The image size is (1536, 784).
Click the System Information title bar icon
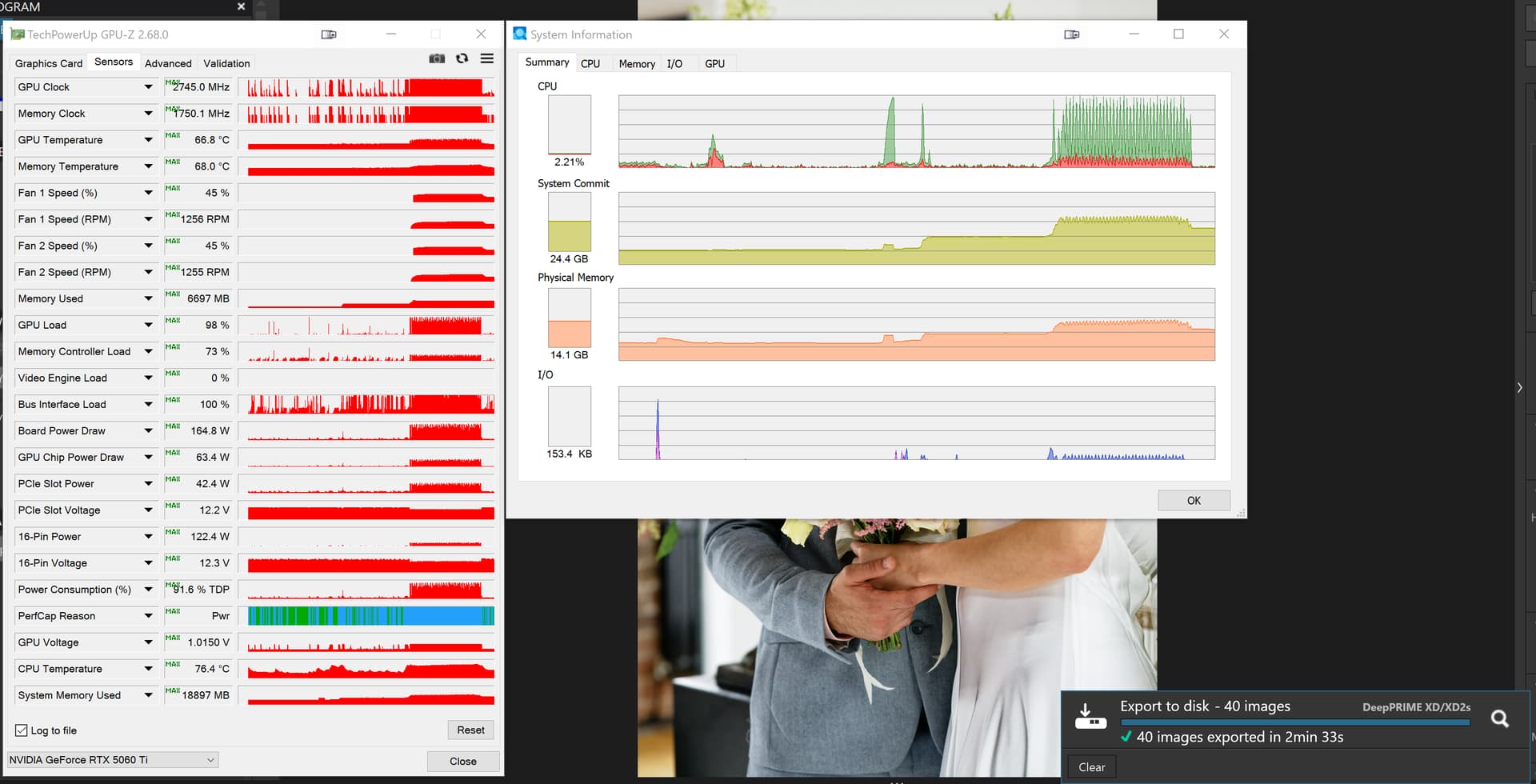[x=520, y=34]
